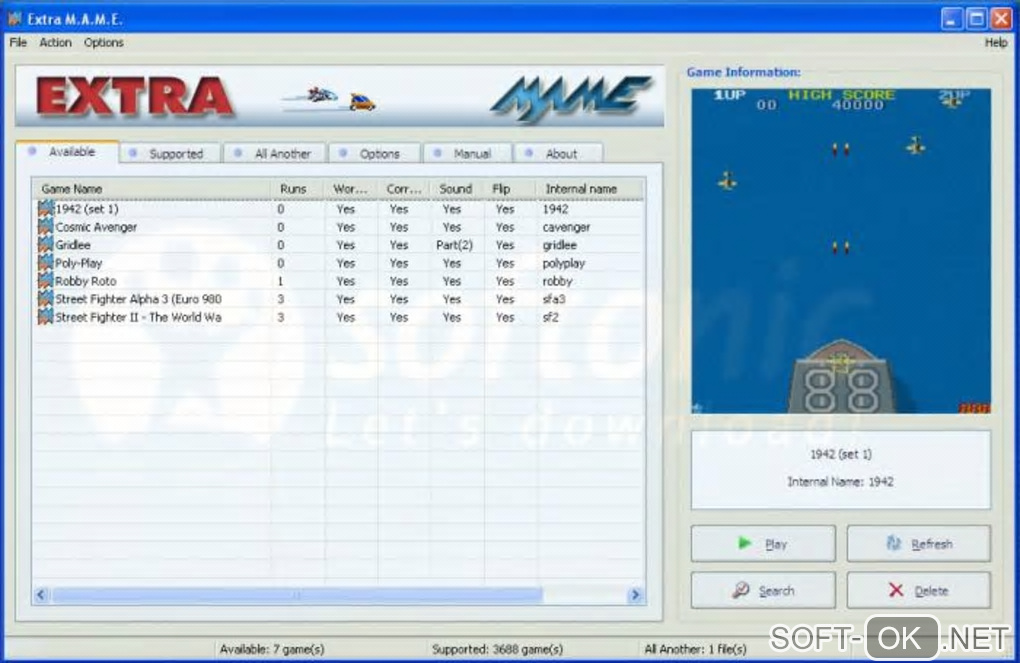The height and width of the screenshot is (663, 1020).
Task: Select the Cosmic Avenger game row
Action: 338,226
